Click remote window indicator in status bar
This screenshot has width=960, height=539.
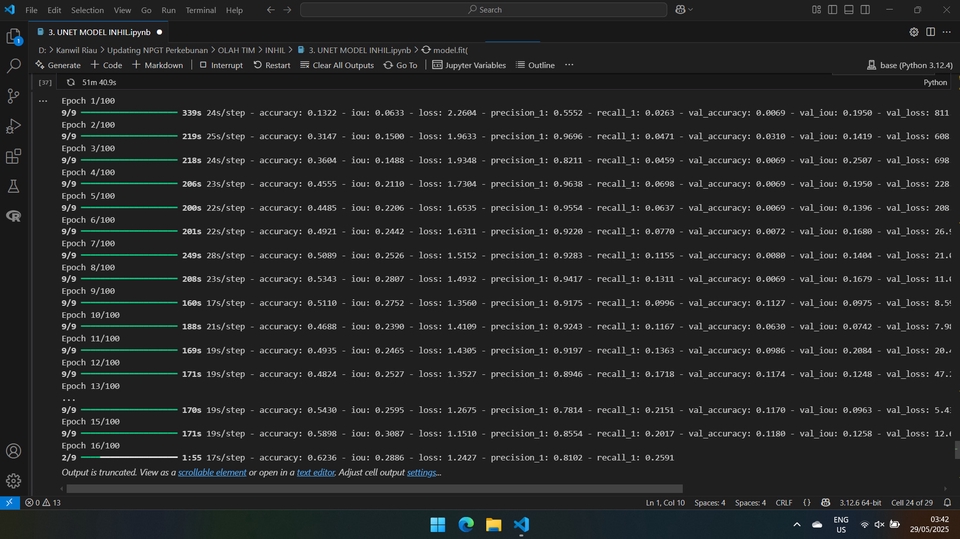9,502
